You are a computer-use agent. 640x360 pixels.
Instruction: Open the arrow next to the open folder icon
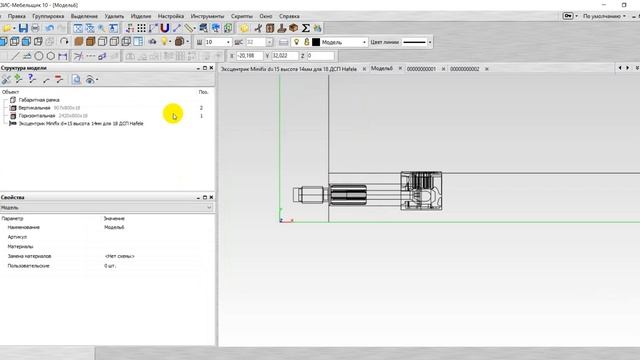point(14,29)
